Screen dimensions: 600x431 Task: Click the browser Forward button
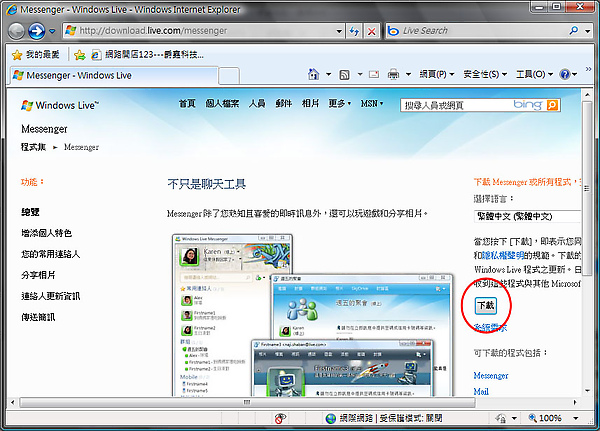pos(37,31)
